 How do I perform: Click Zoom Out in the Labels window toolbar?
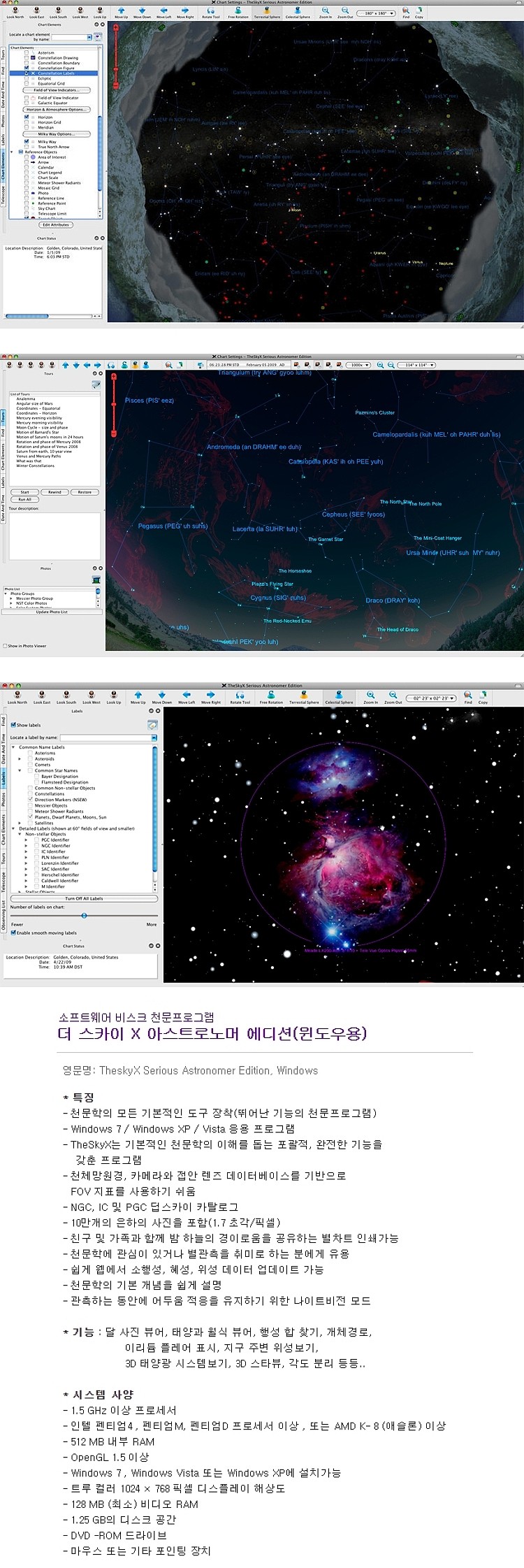point(393,698)
